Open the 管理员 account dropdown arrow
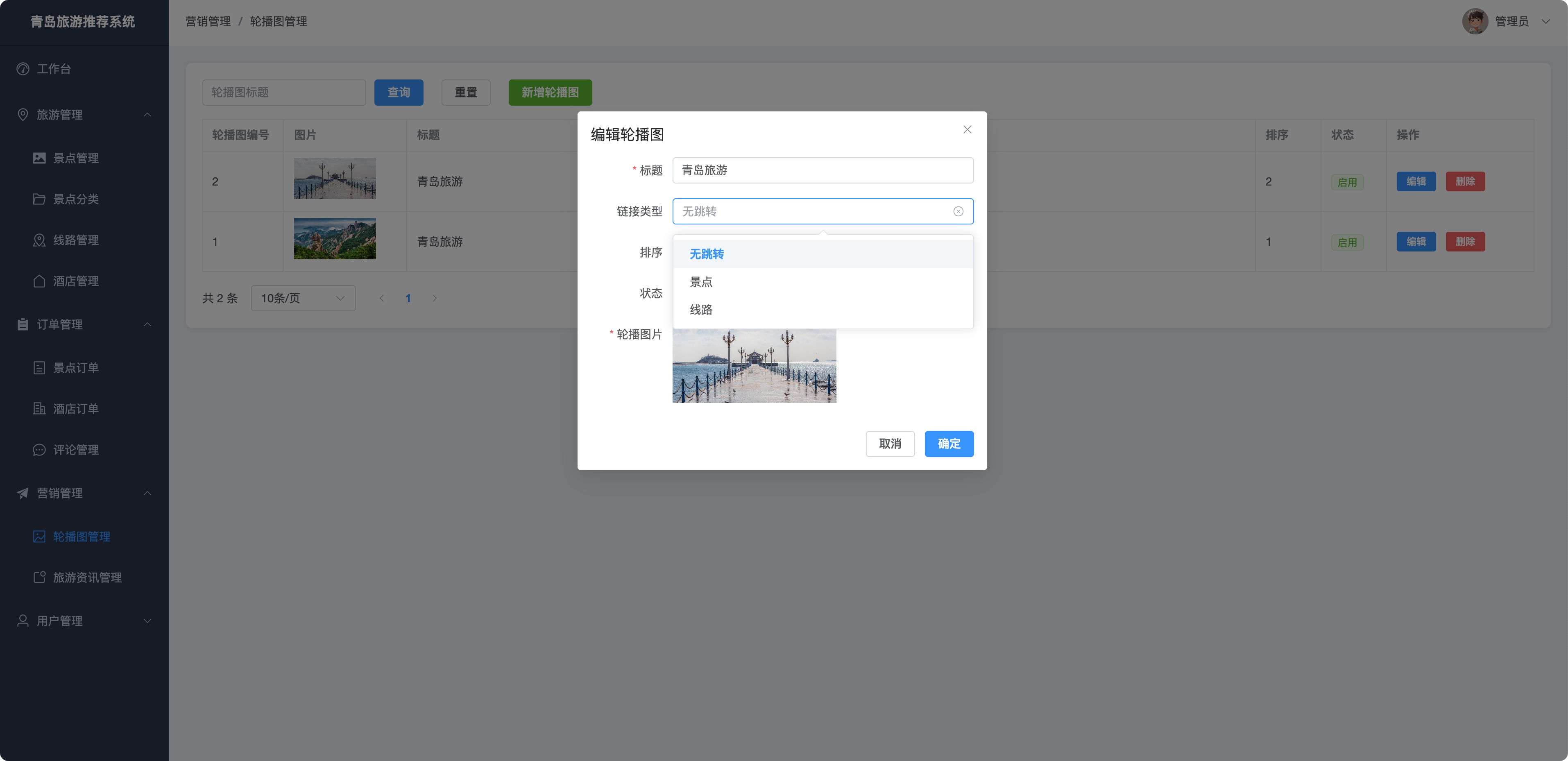The width and height of the screenshot is (1568, 761). [x=1545, y=21]
